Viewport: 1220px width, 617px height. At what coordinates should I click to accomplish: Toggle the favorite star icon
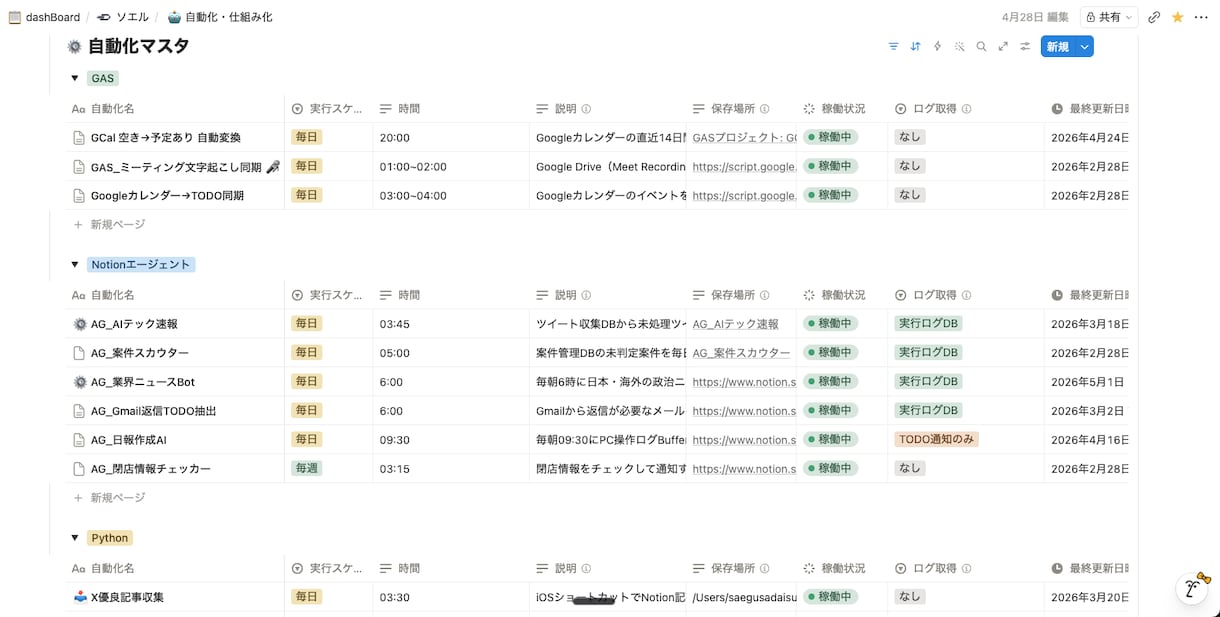pos(1177,17)
